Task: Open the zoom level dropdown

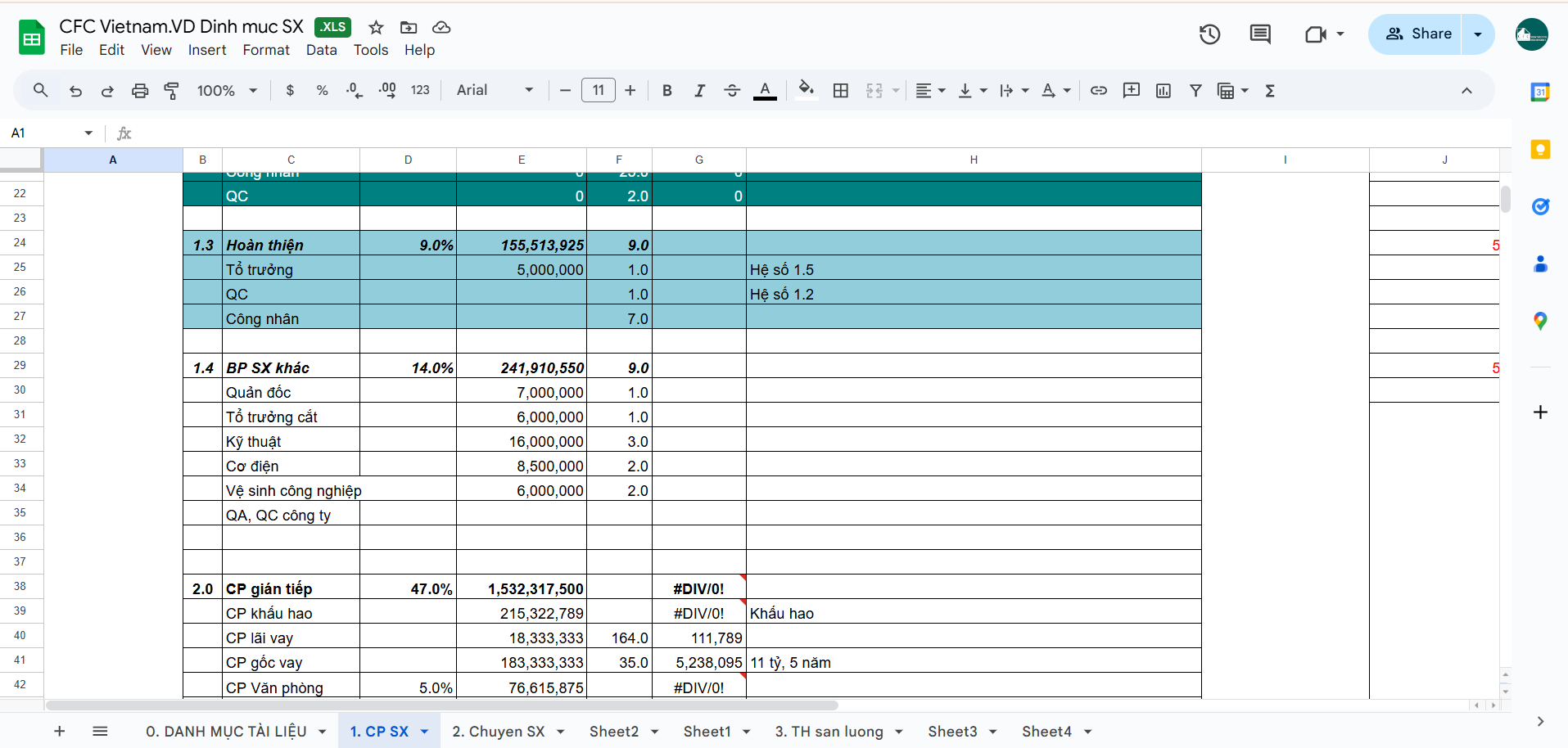Action: tap(227, 90)
